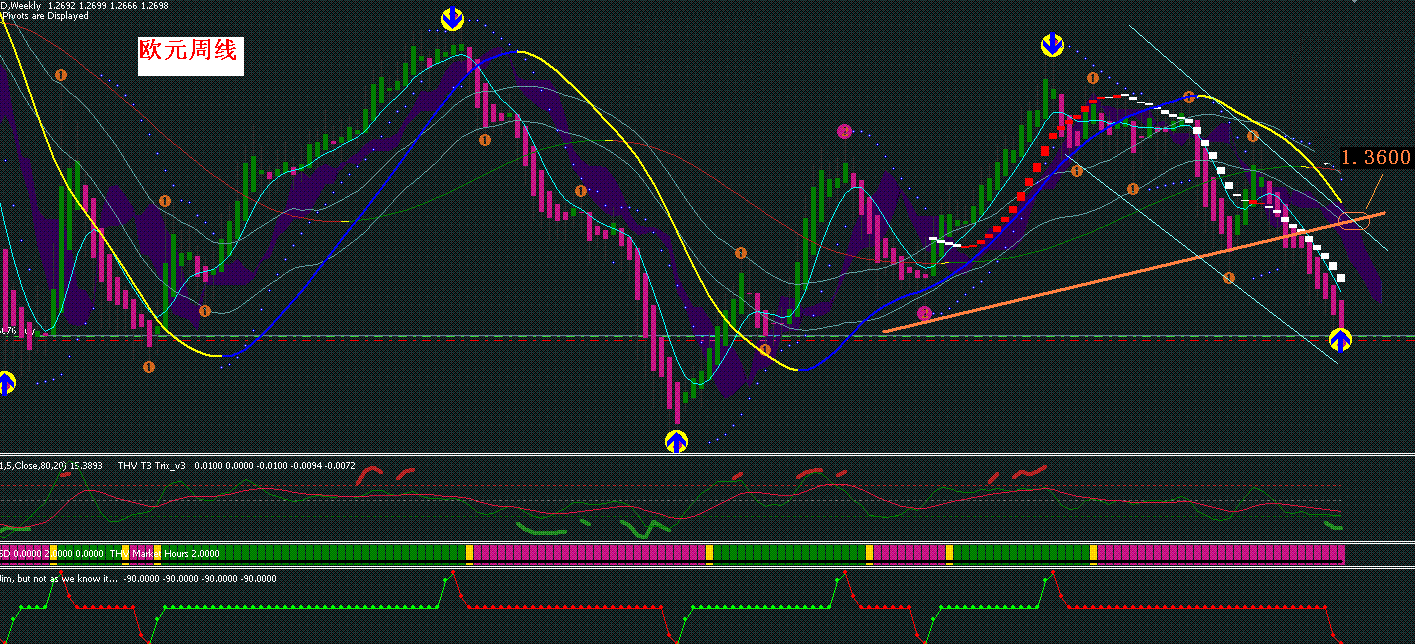This screenshot has width=1415, height=644.
Task: Click the blue down-arrow above the second price peak
Action: 1052,45
